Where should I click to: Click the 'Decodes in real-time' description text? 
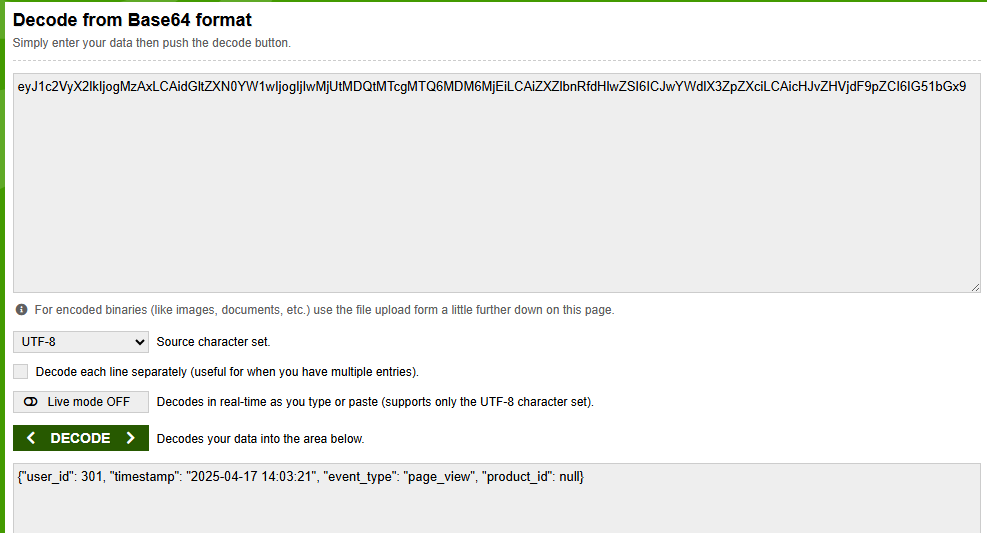point(375,401)
